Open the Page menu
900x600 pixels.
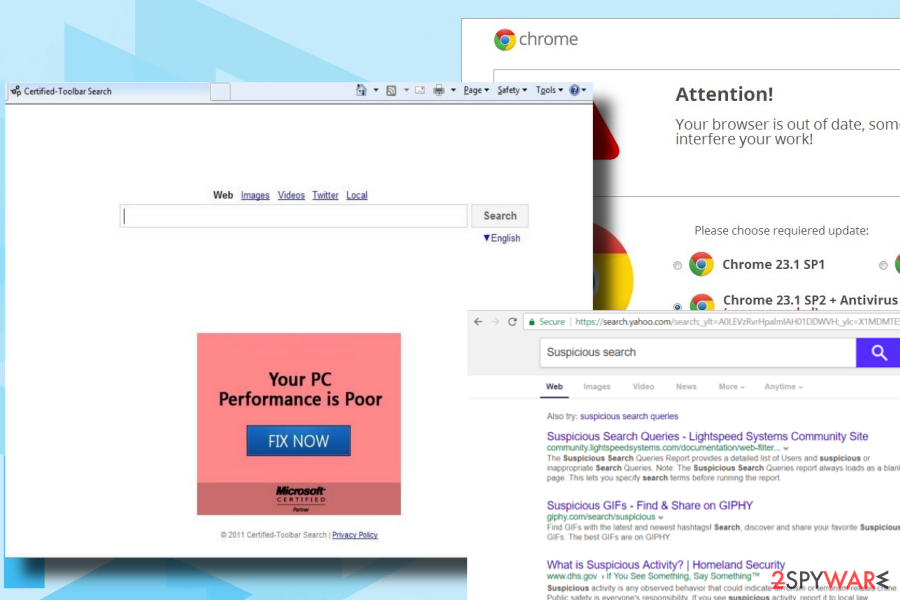(476, 90)
